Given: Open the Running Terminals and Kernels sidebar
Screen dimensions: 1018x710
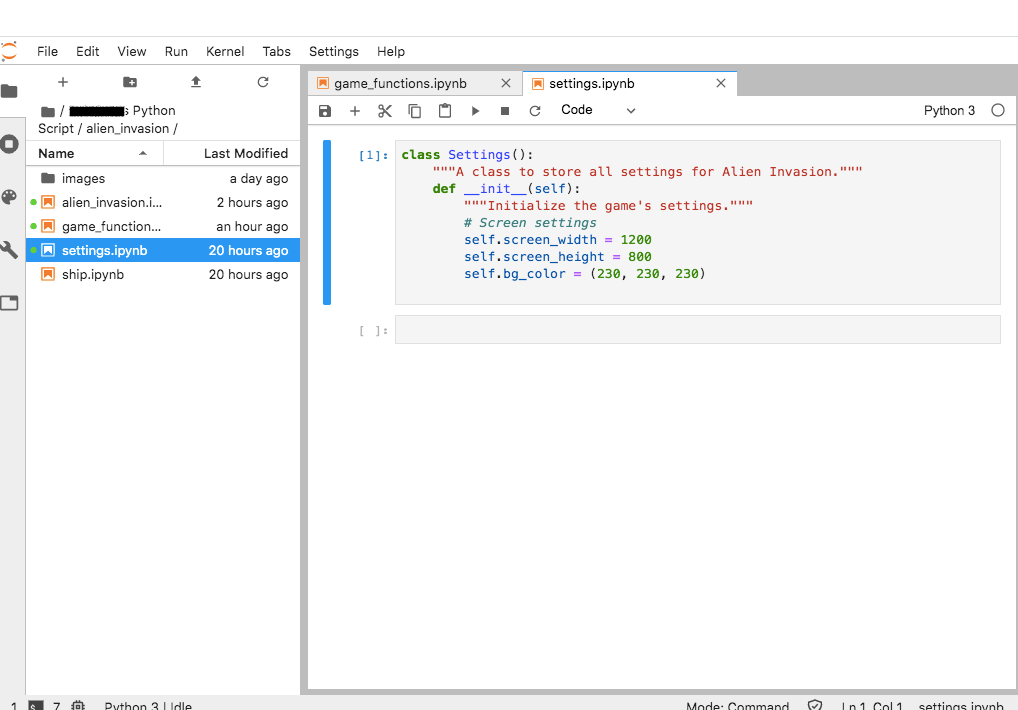Looking at the screenshot, I should (9, 143).
